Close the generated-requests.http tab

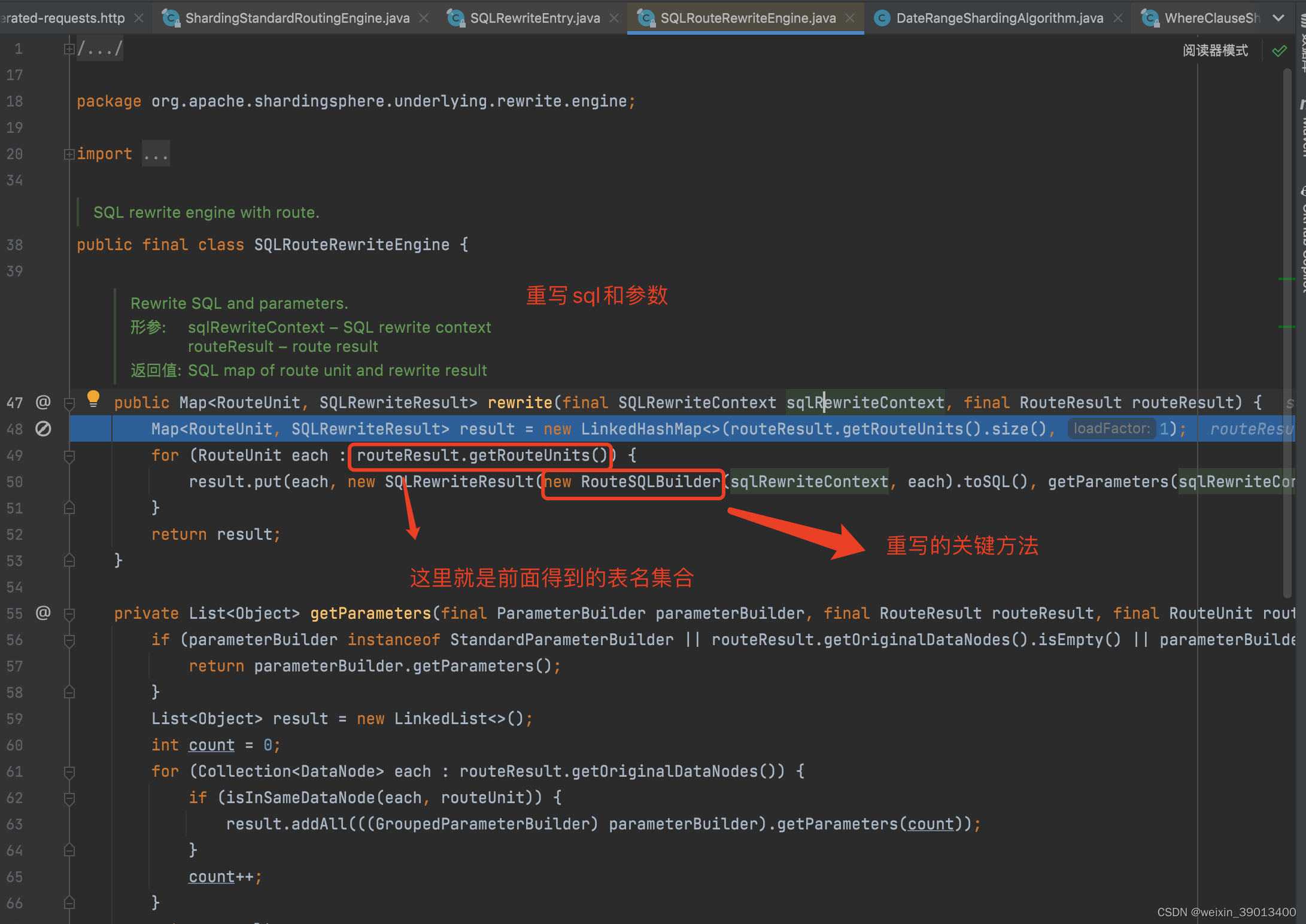pyautogui.click(x=139, y=18)
